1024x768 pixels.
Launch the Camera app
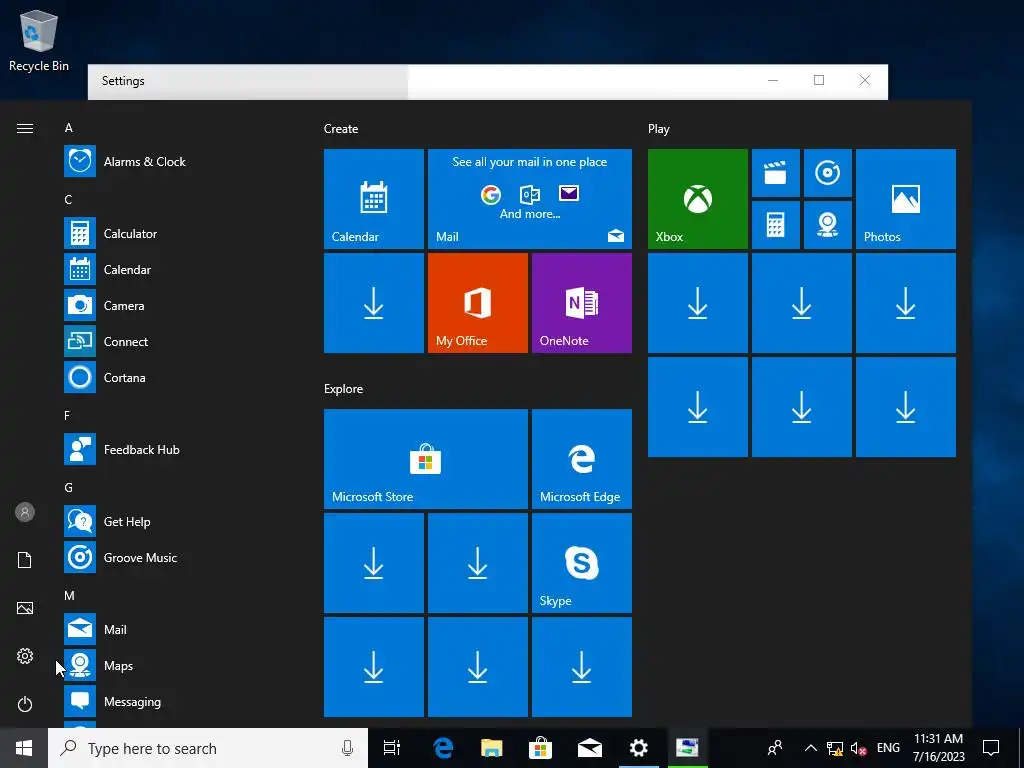tap(176, 305)
